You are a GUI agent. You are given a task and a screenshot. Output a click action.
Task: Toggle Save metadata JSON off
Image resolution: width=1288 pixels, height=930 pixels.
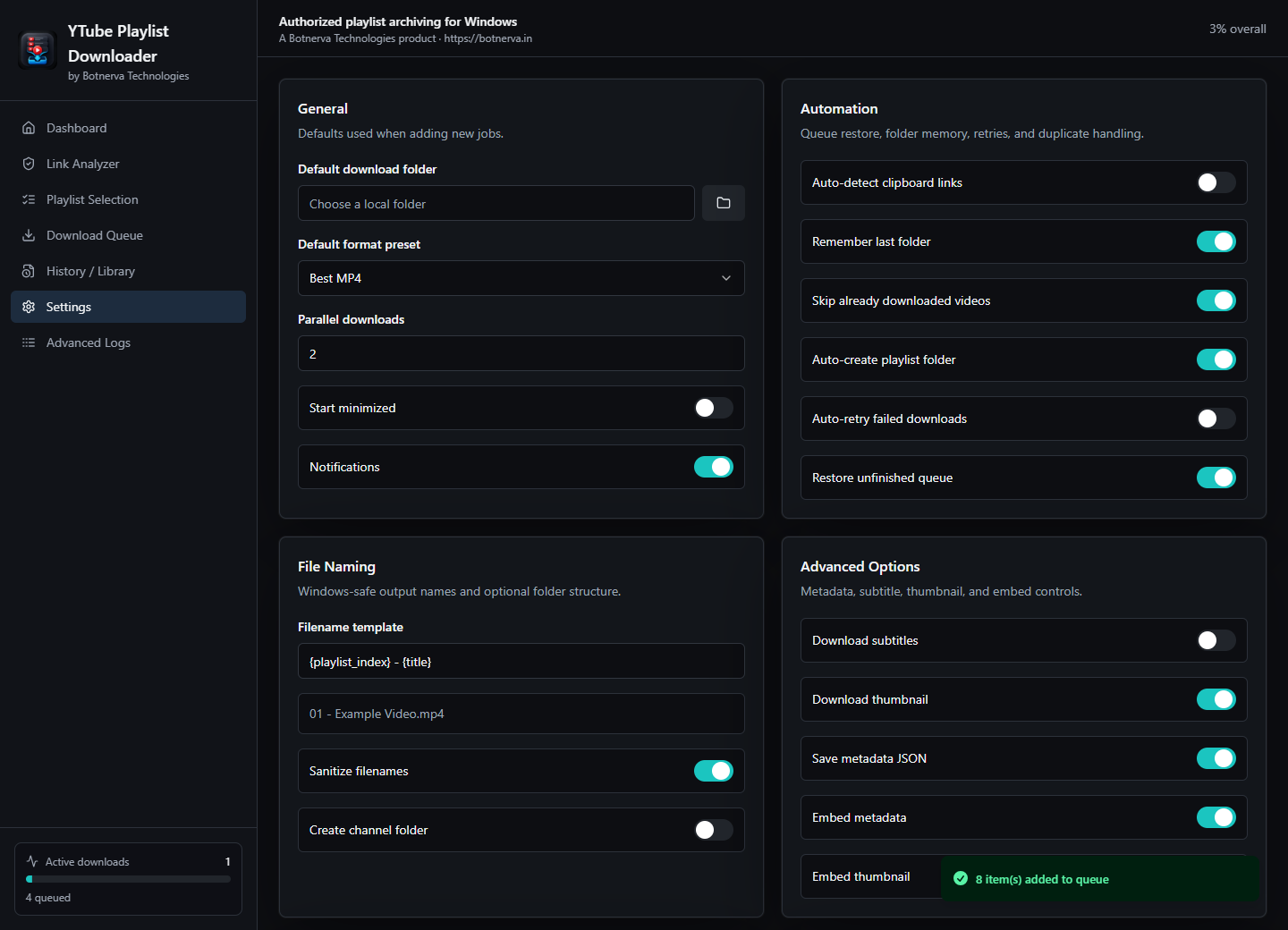1216,758
